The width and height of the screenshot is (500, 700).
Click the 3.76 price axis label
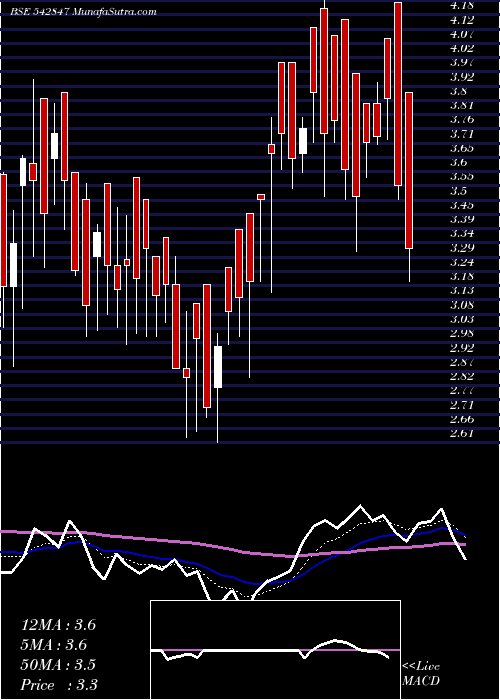coord(462,120)
